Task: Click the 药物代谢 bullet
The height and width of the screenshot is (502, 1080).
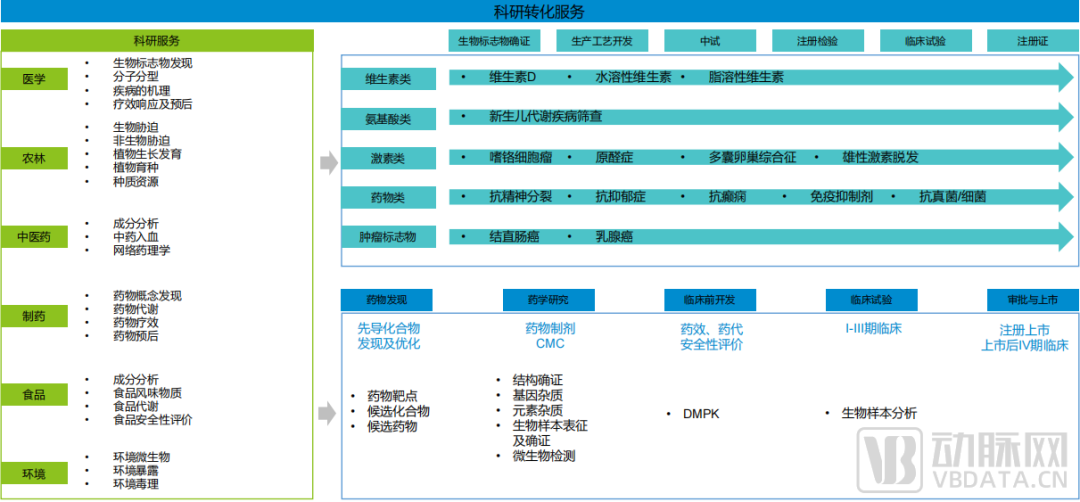Action: [136, 309]
